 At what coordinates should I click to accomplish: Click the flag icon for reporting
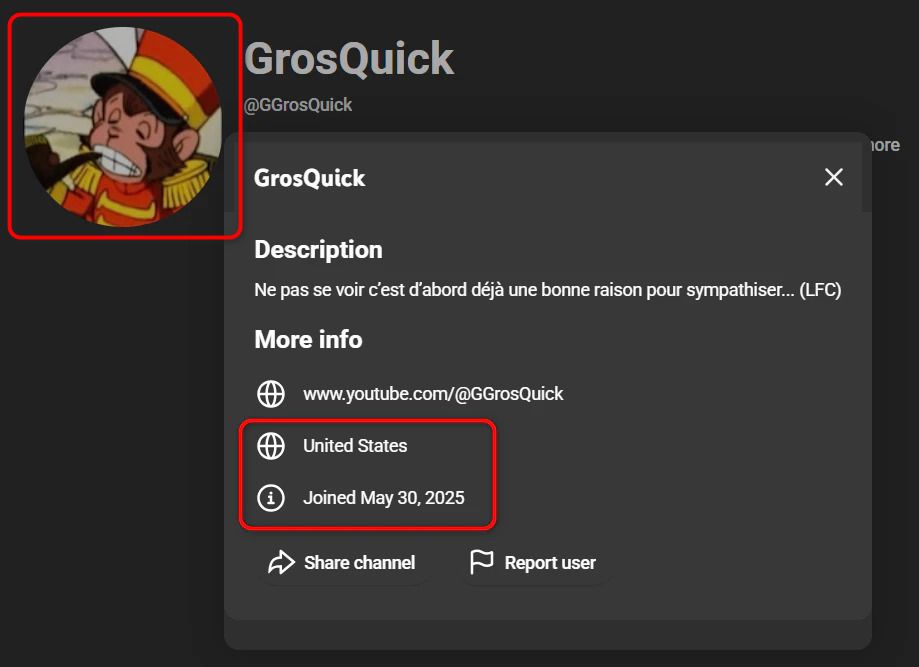[482, 563]
